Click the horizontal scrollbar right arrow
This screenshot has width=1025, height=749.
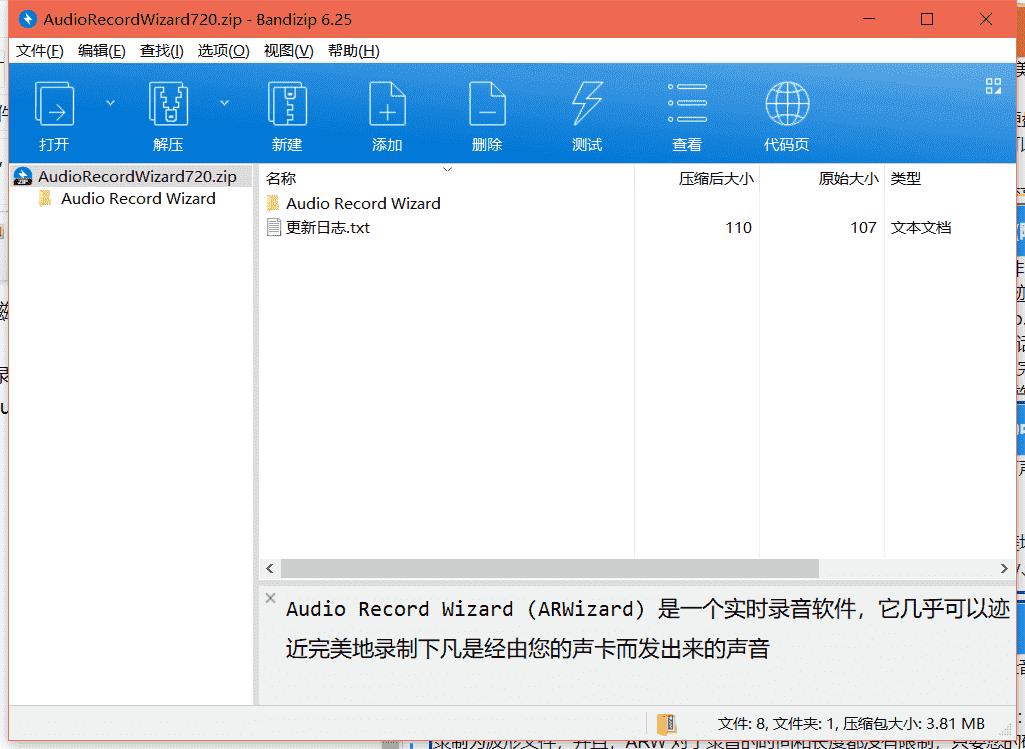[x=1005, y=569]
